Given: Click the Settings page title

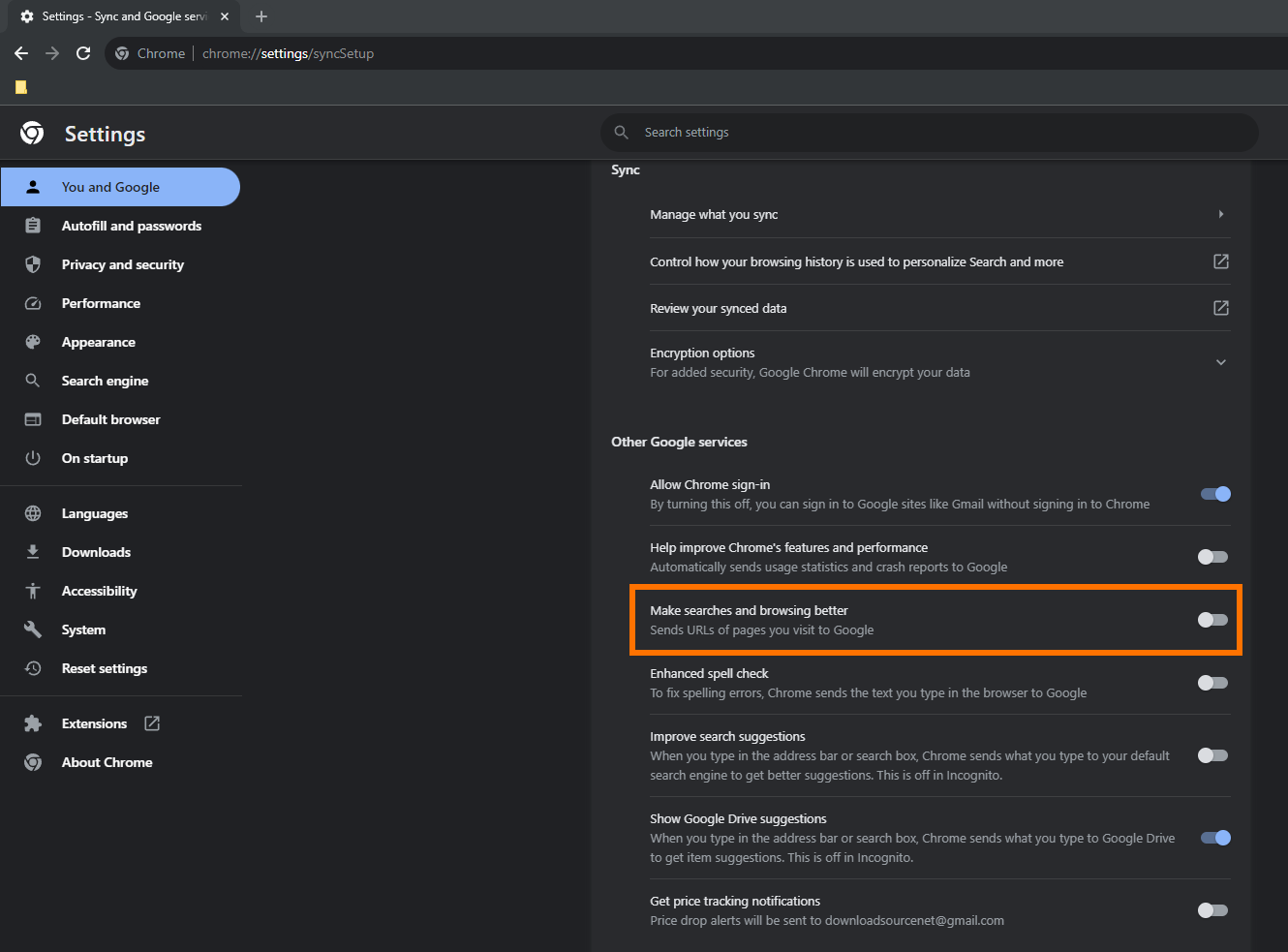Looking at the screenshot, I should tap(105, 134).
